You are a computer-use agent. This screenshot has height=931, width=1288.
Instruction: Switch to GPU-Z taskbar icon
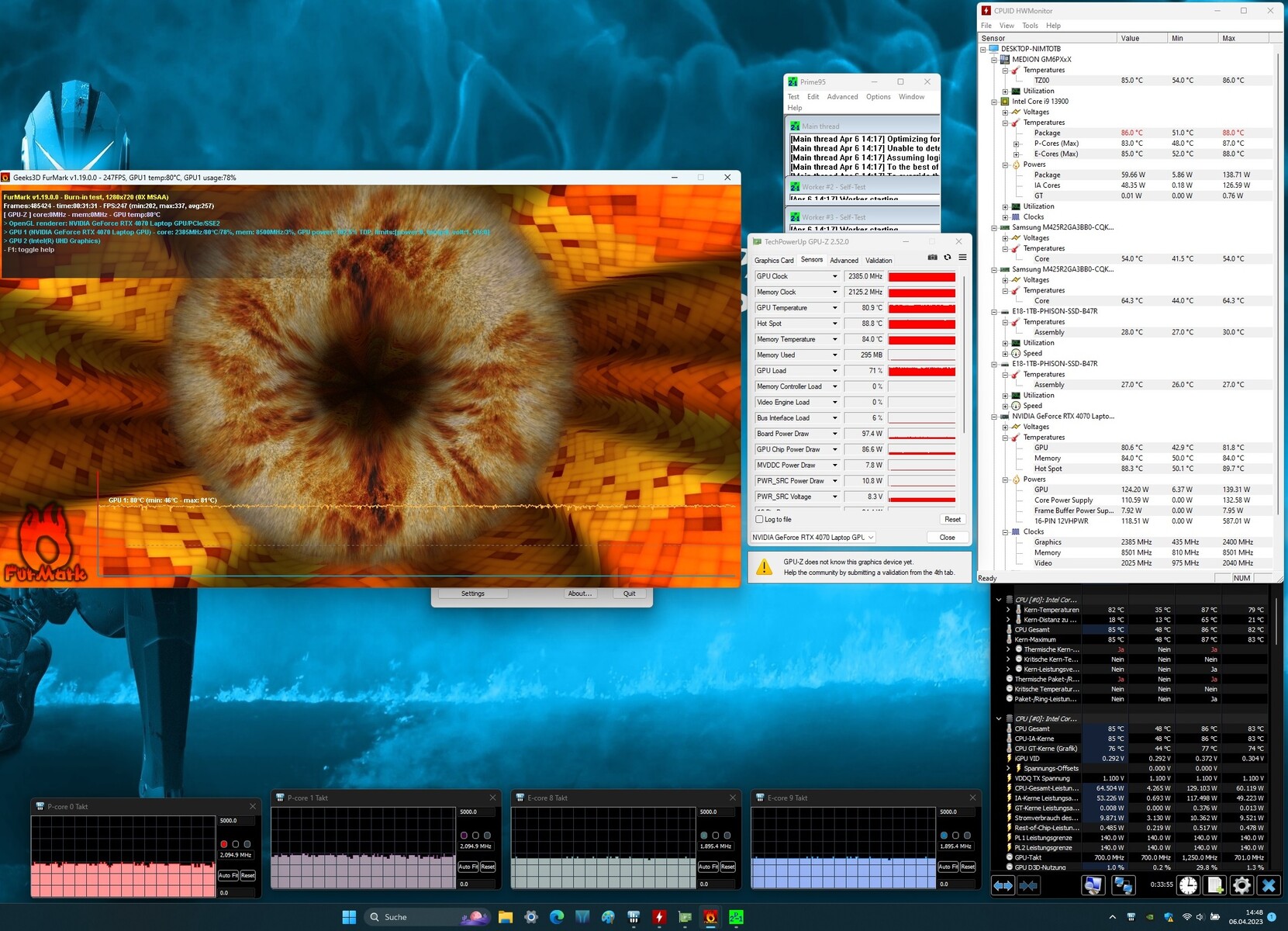coord(685,917)
